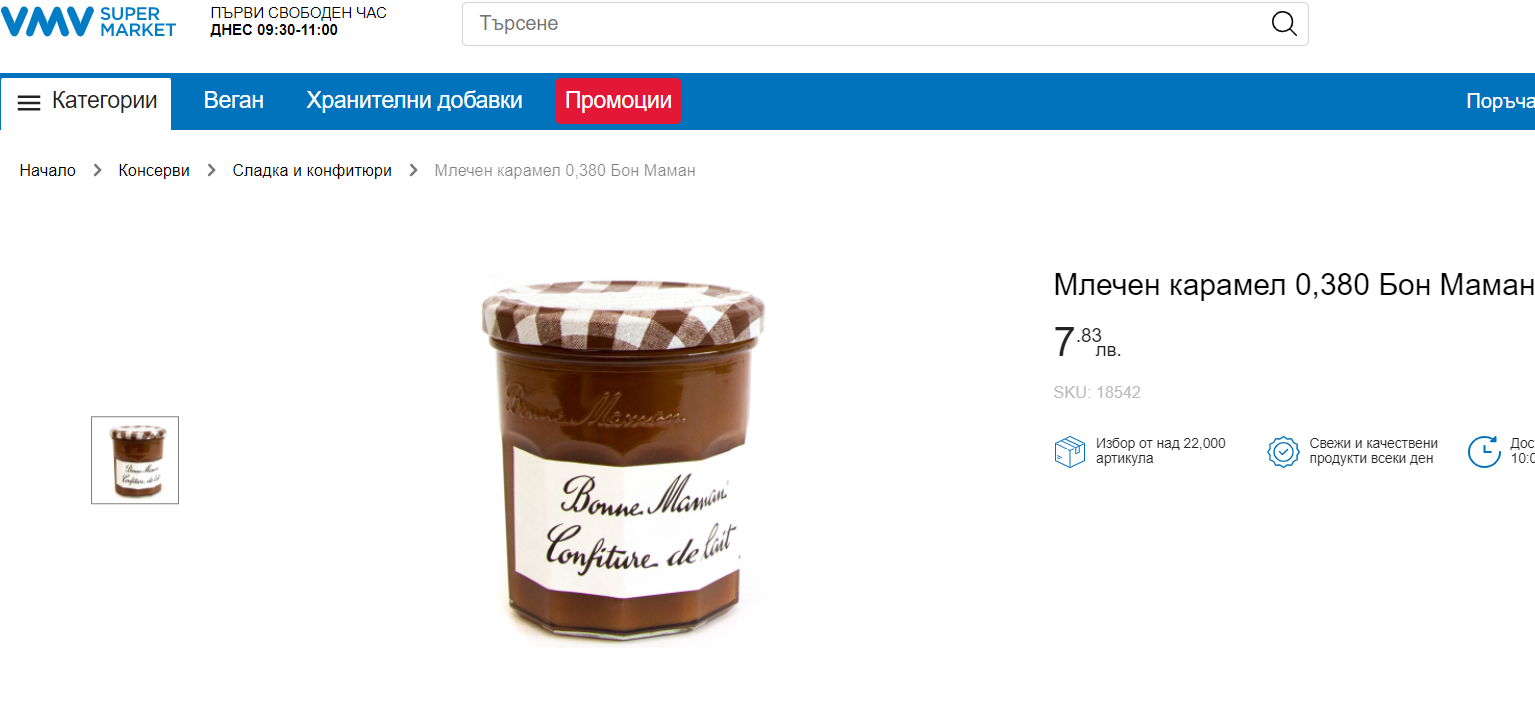Click the search magnifier icon
Viewport: 1535px width, 708px height.
[x=1284, y=24]
